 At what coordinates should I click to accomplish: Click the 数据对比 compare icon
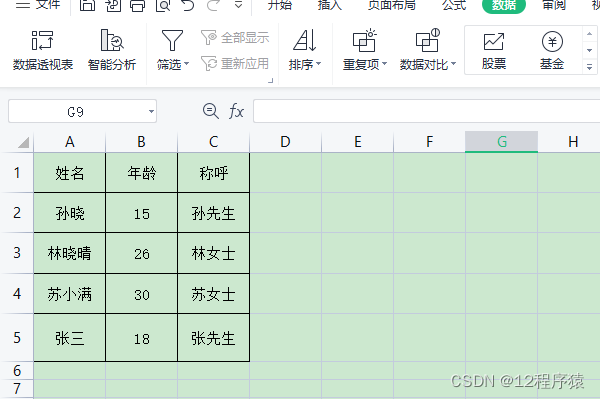[x=427, y=41]
